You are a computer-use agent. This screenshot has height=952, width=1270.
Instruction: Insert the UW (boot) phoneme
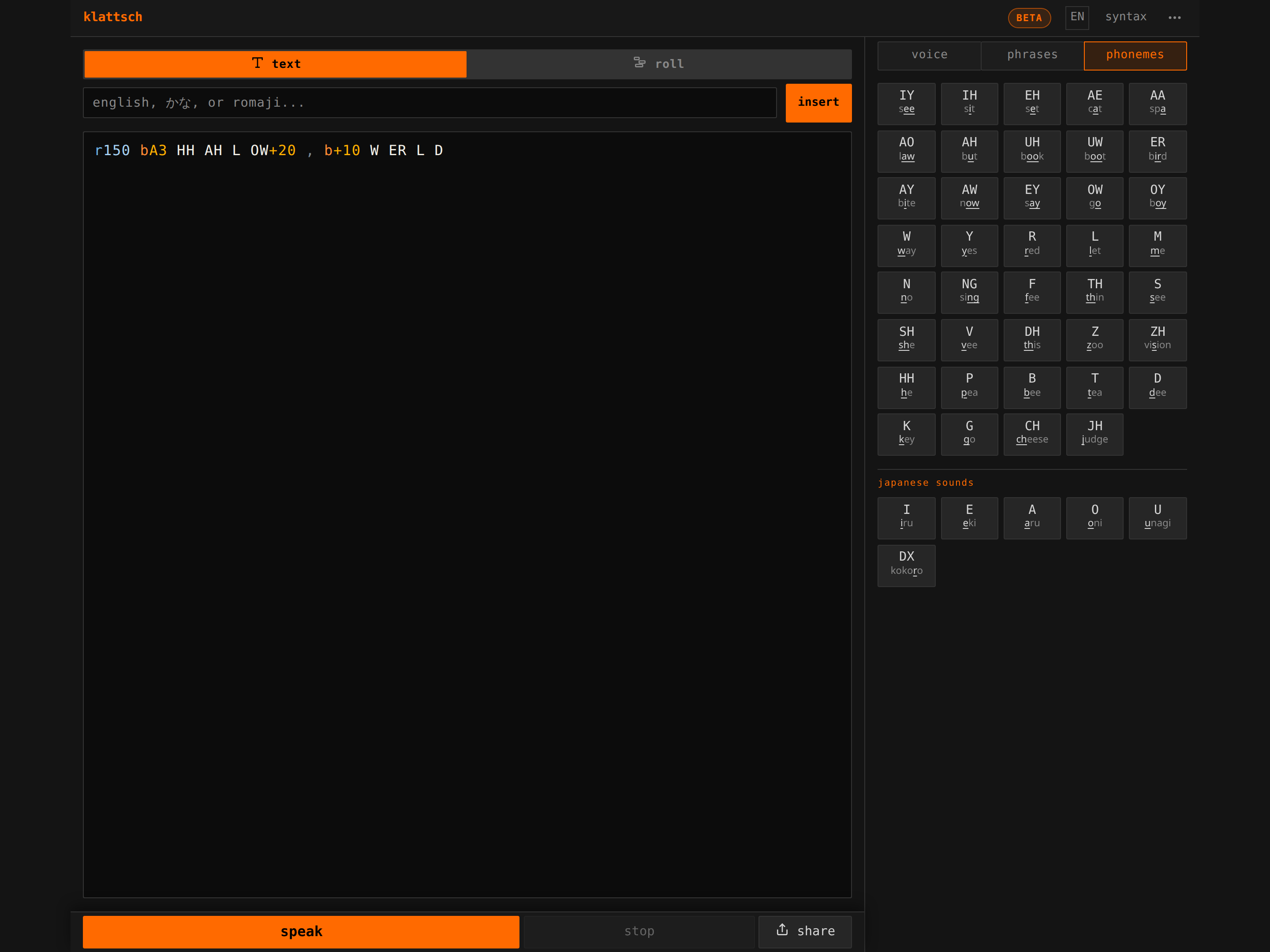point(1094,151)
